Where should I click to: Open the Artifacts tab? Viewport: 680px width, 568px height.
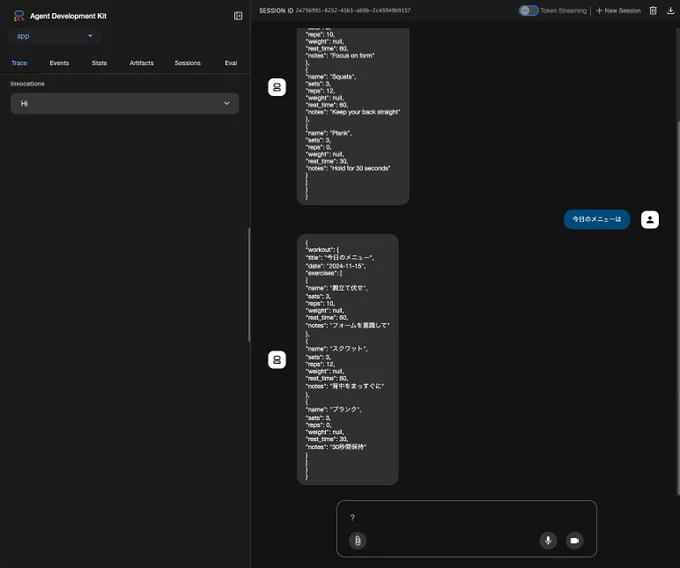tap(141, 63)
